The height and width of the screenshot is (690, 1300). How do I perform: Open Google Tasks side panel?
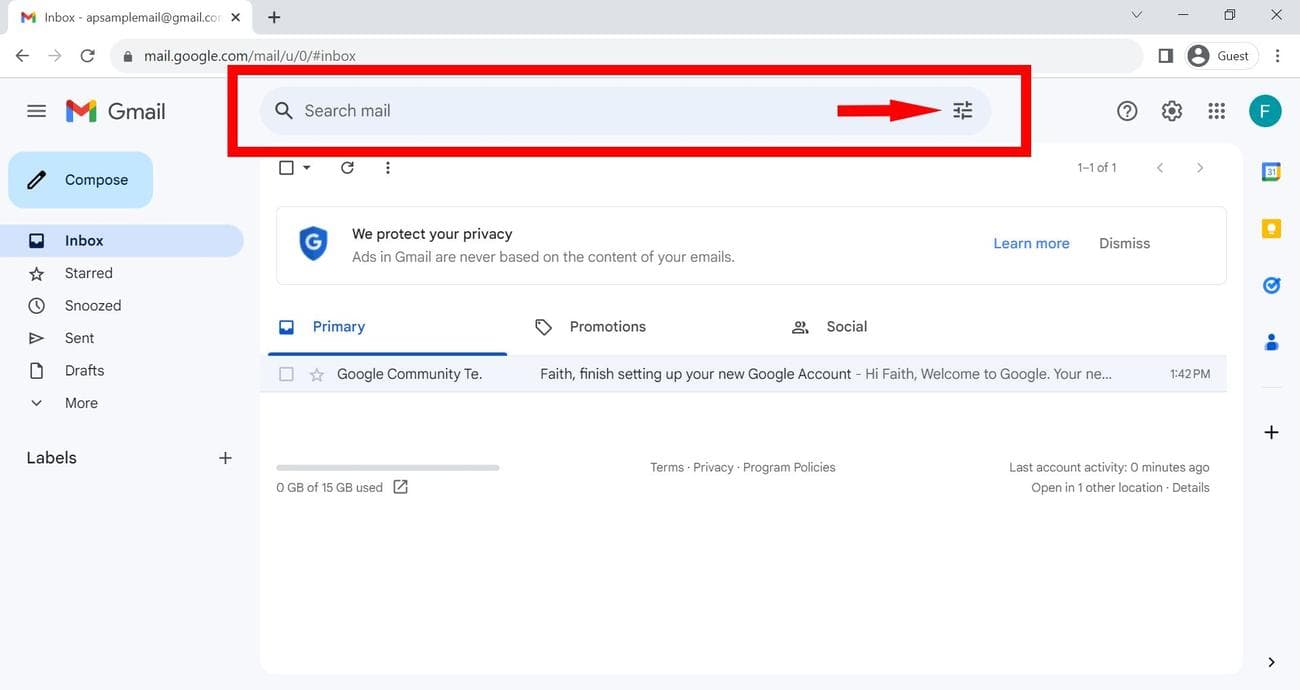[x=1270, y=285]
